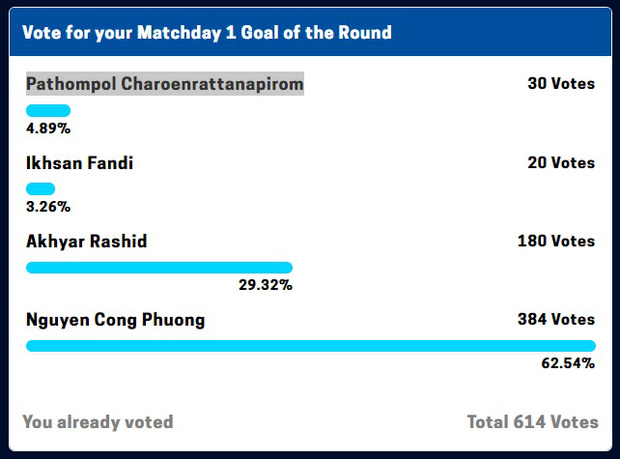Click the 20 Votes count
Image resolution: width=620 pixels, height=459 pixels.
click(x=560, y=163)
